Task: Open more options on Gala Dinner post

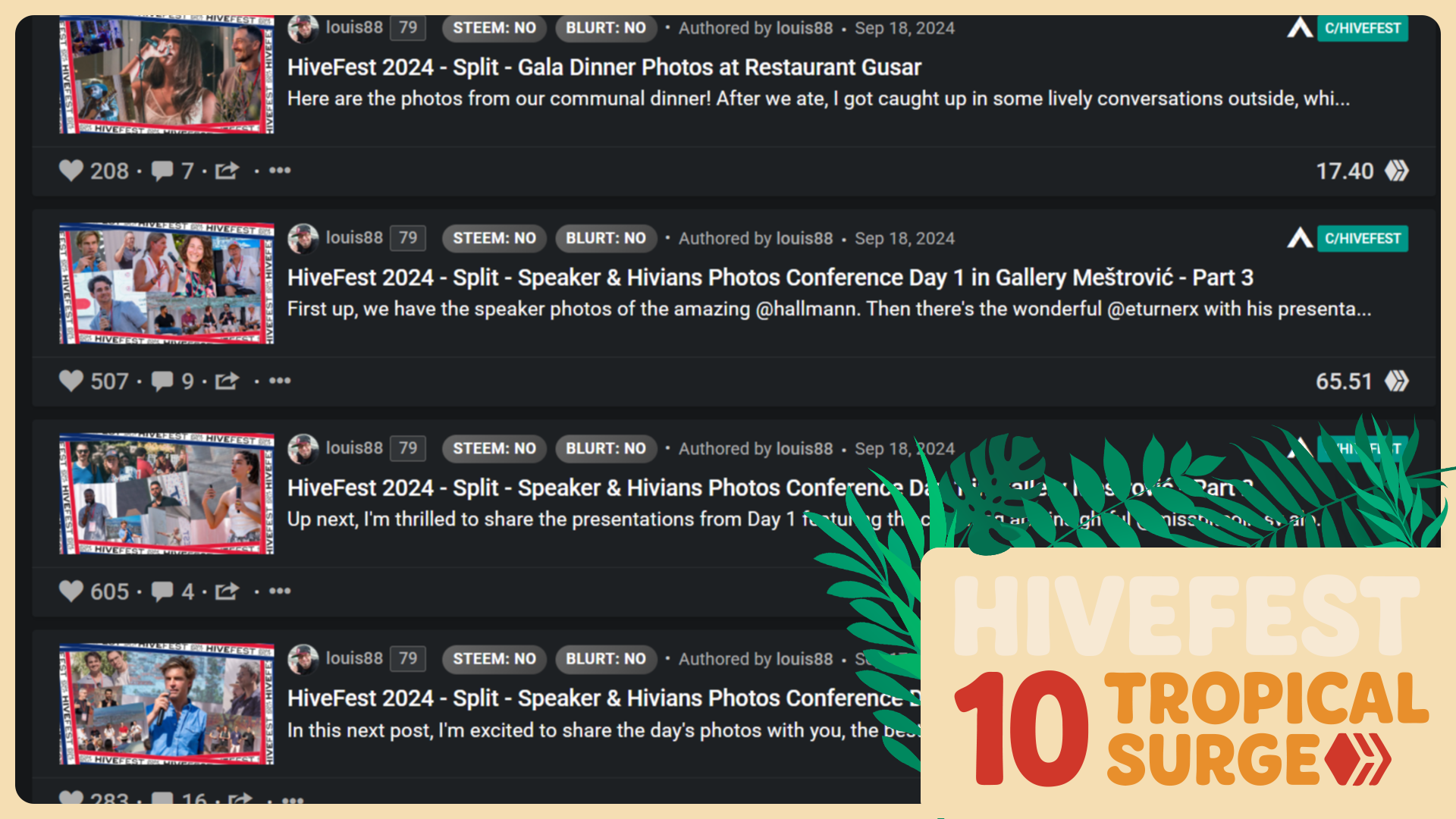Action: pyautogui.click(x=280, y=171)
